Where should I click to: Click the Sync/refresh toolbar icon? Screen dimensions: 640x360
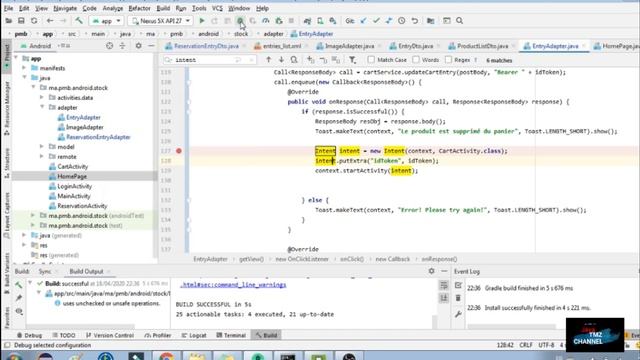[x=34, y=21]
